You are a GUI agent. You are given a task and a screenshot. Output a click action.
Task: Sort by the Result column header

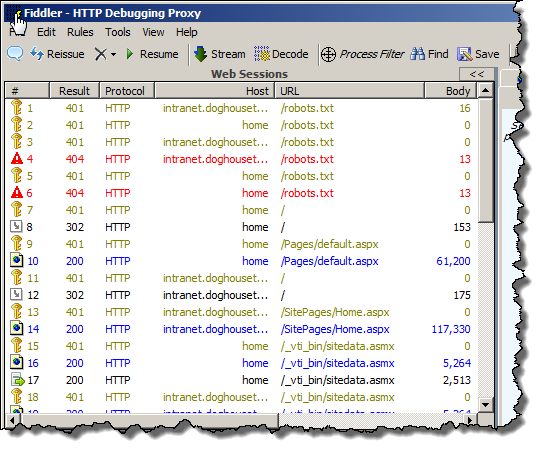74,91
